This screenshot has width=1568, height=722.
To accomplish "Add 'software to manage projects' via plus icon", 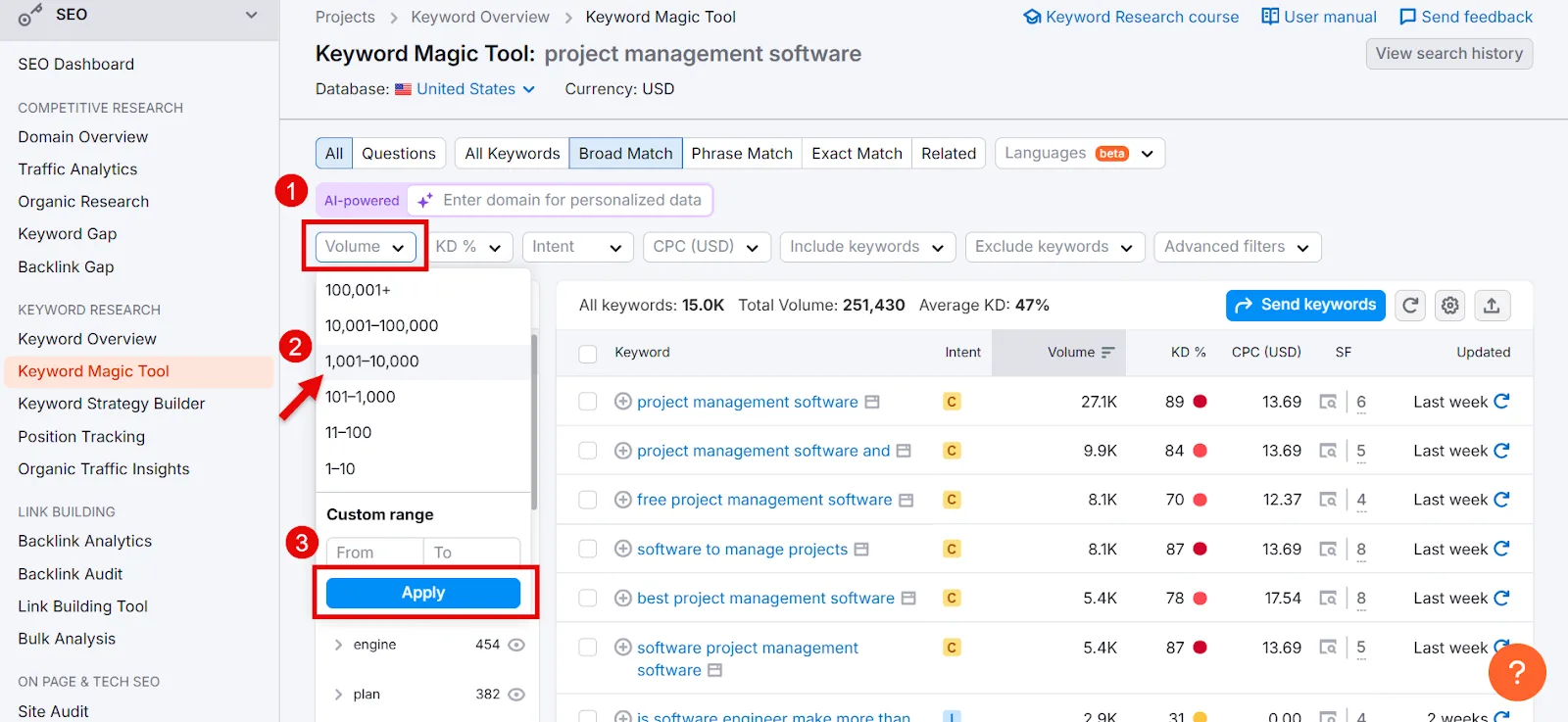I will [622, 549].
